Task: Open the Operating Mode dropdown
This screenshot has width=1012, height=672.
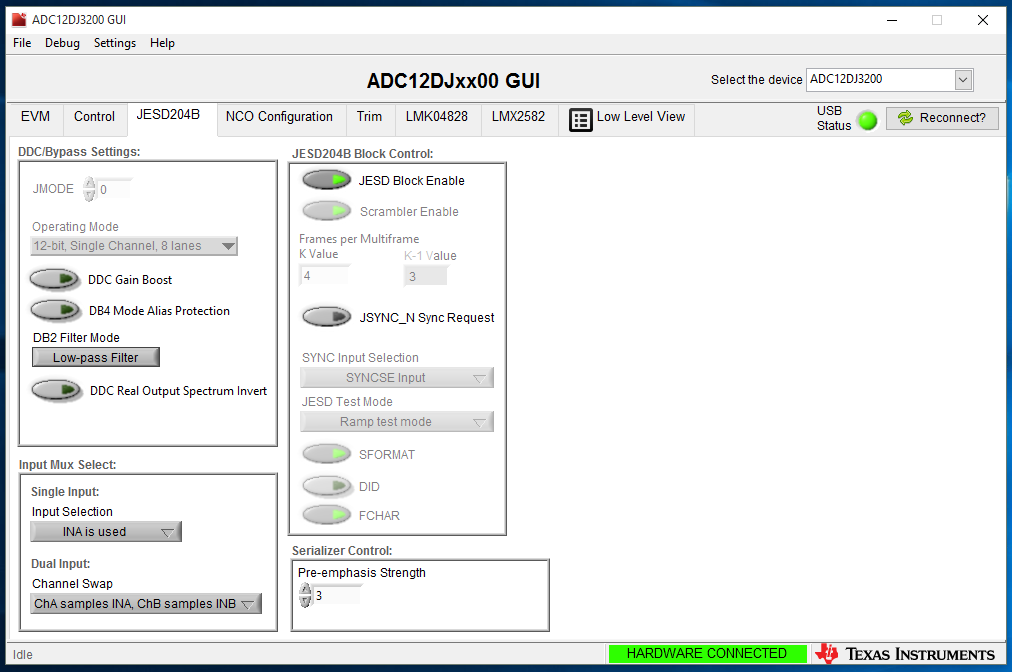Action: (x=134, y=246)
